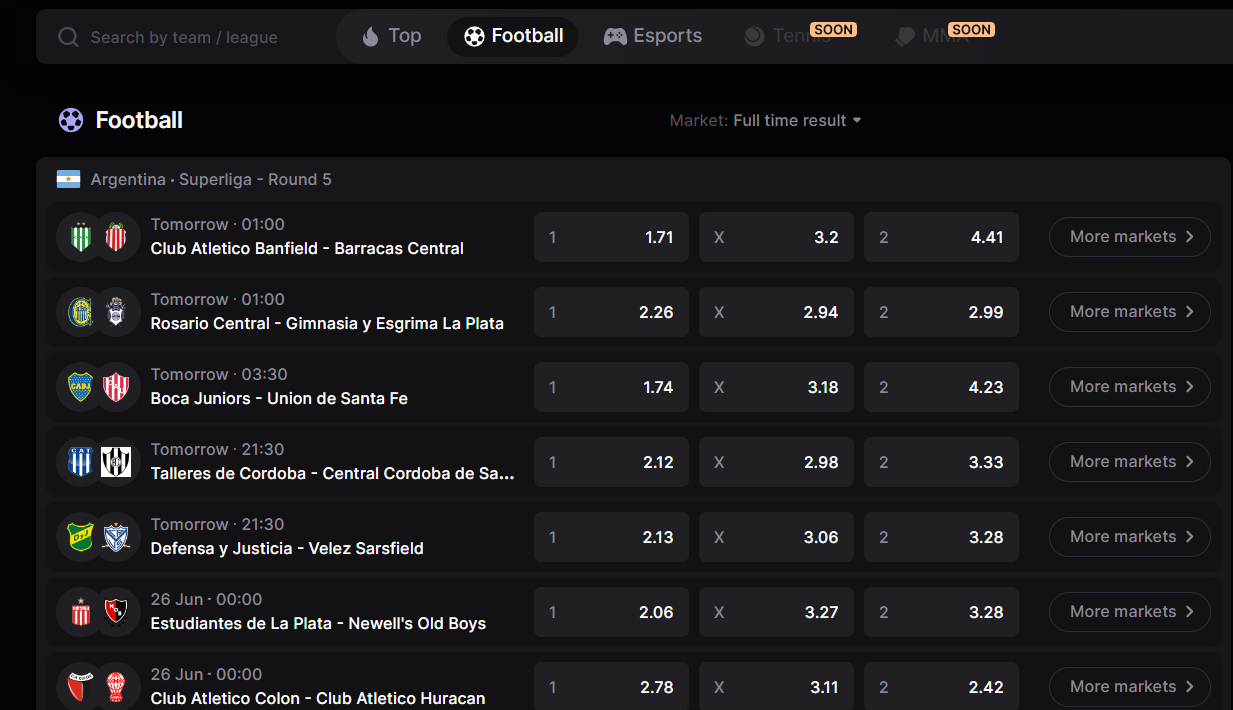Click Union de Santa Fe crest
This screenshot has width=1233, height=710.
[116, 387]
